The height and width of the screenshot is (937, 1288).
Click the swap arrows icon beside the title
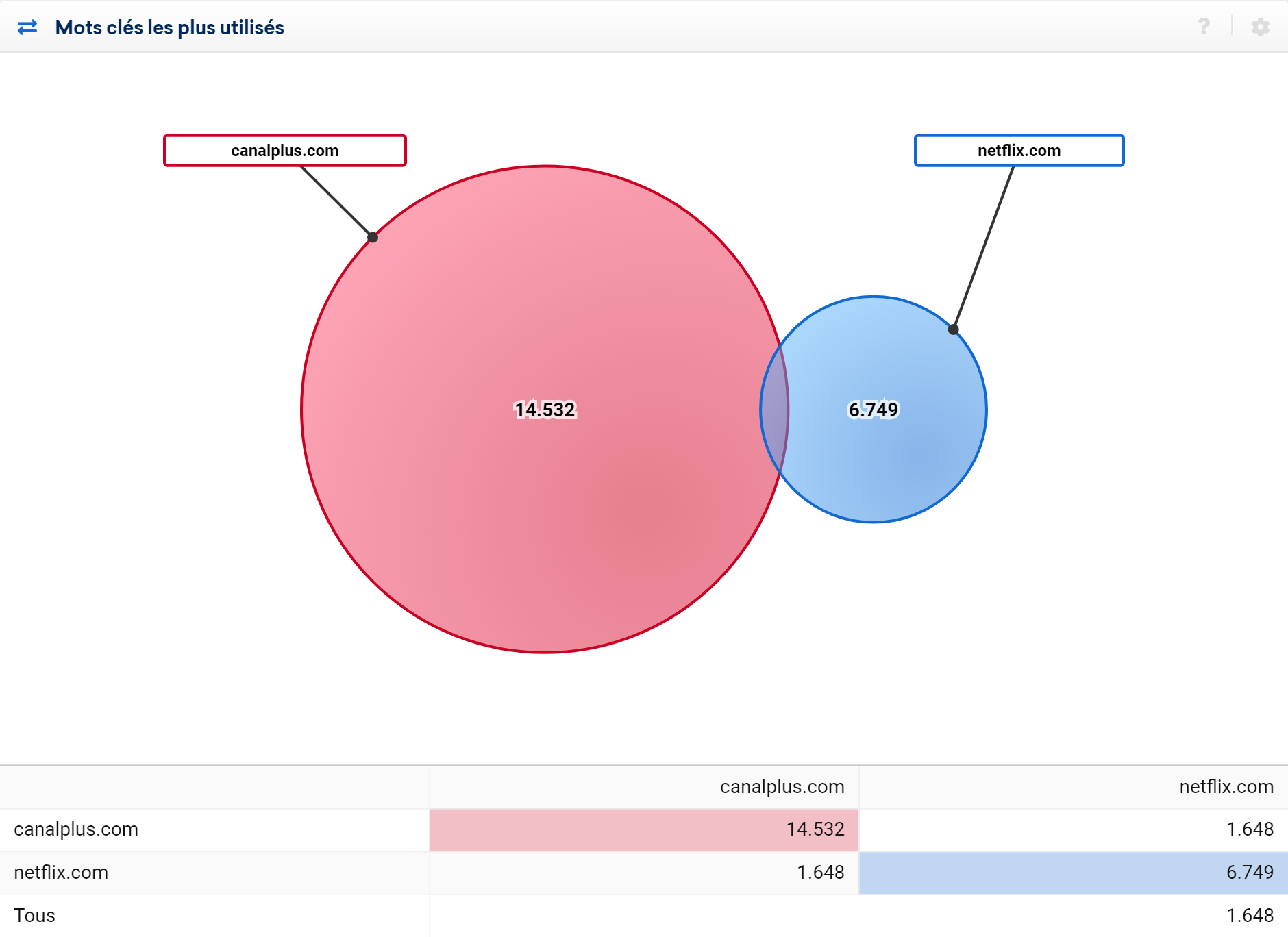27,27
